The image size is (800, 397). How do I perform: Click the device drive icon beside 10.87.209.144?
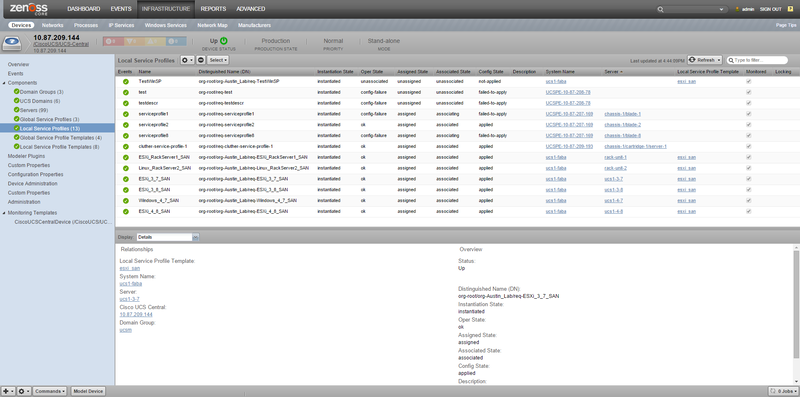[13, 43]
